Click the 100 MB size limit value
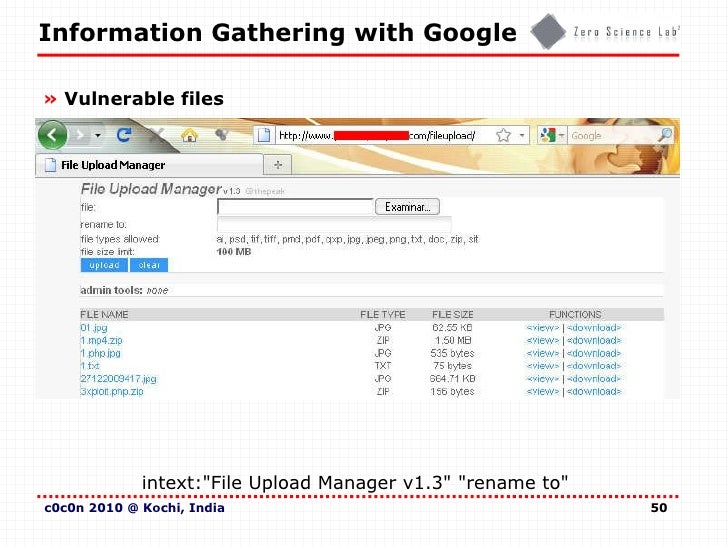 click(234, 252)
